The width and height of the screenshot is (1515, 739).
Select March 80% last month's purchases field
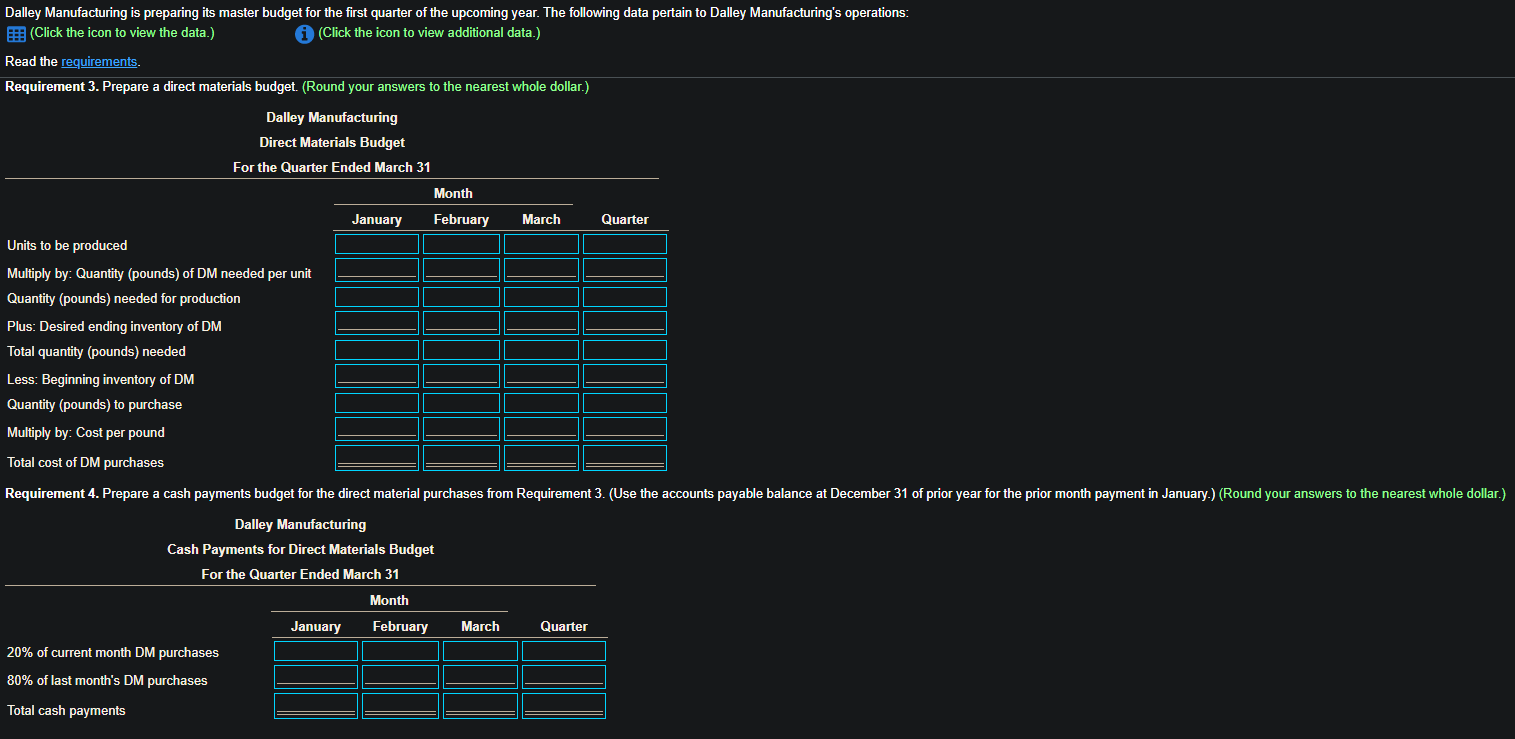(480, 677)
